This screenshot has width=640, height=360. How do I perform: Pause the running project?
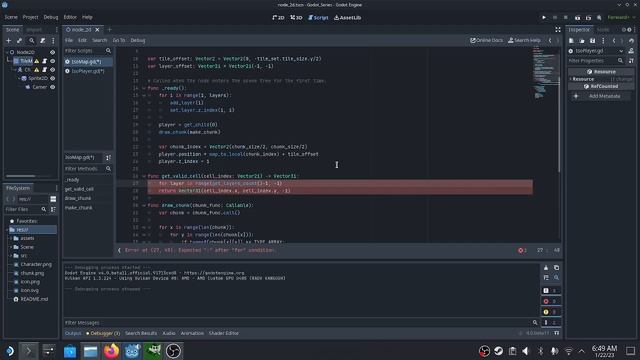[555, 18]
